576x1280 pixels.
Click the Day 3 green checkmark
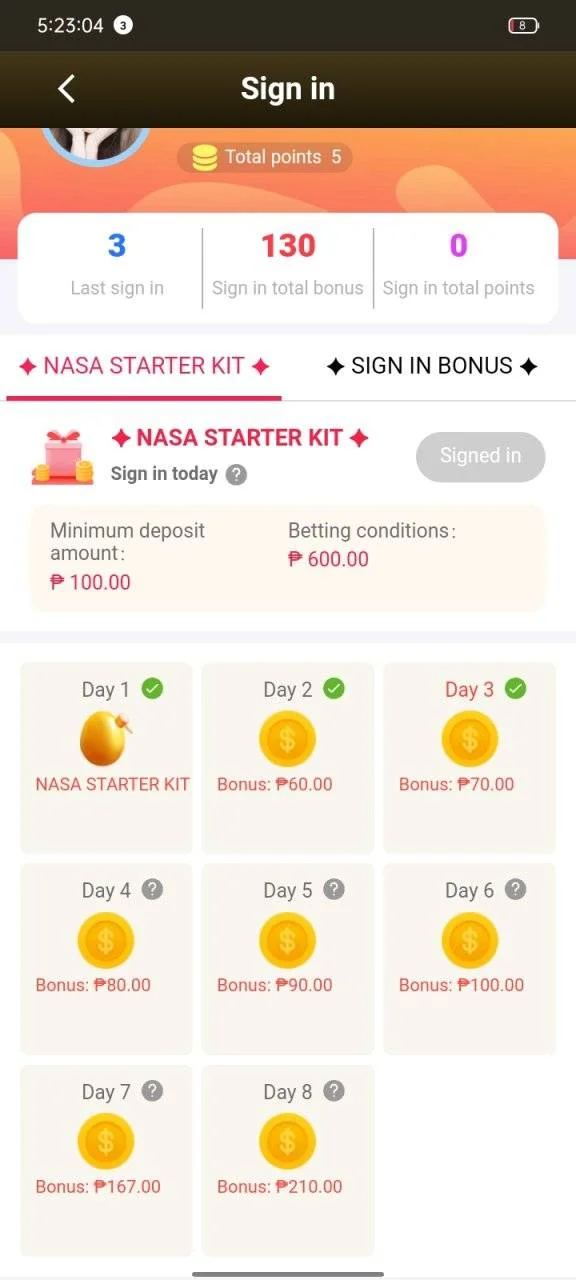tap(515, 688)
